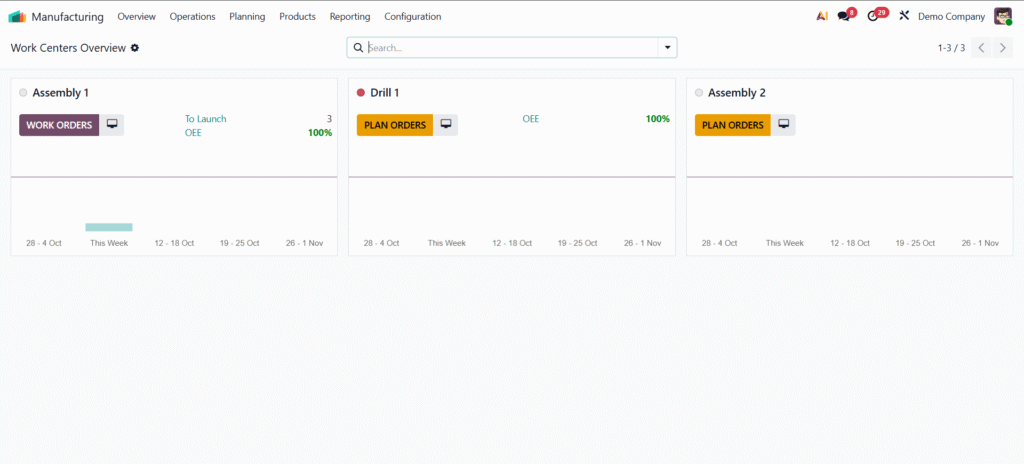
Task: Open the AI assistant icon
Action: 822,16
